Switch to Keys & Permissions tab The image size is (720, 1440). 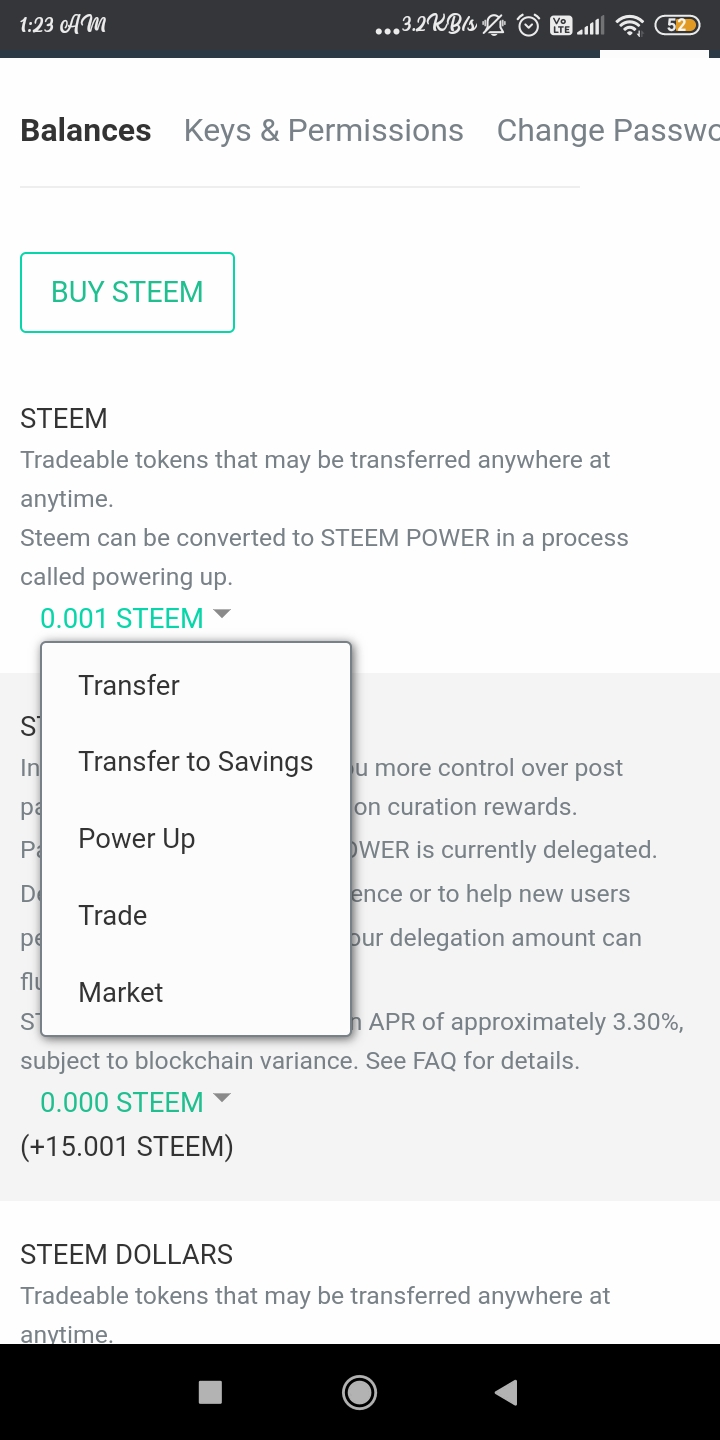pyautogui.click(x=324, y=131)
